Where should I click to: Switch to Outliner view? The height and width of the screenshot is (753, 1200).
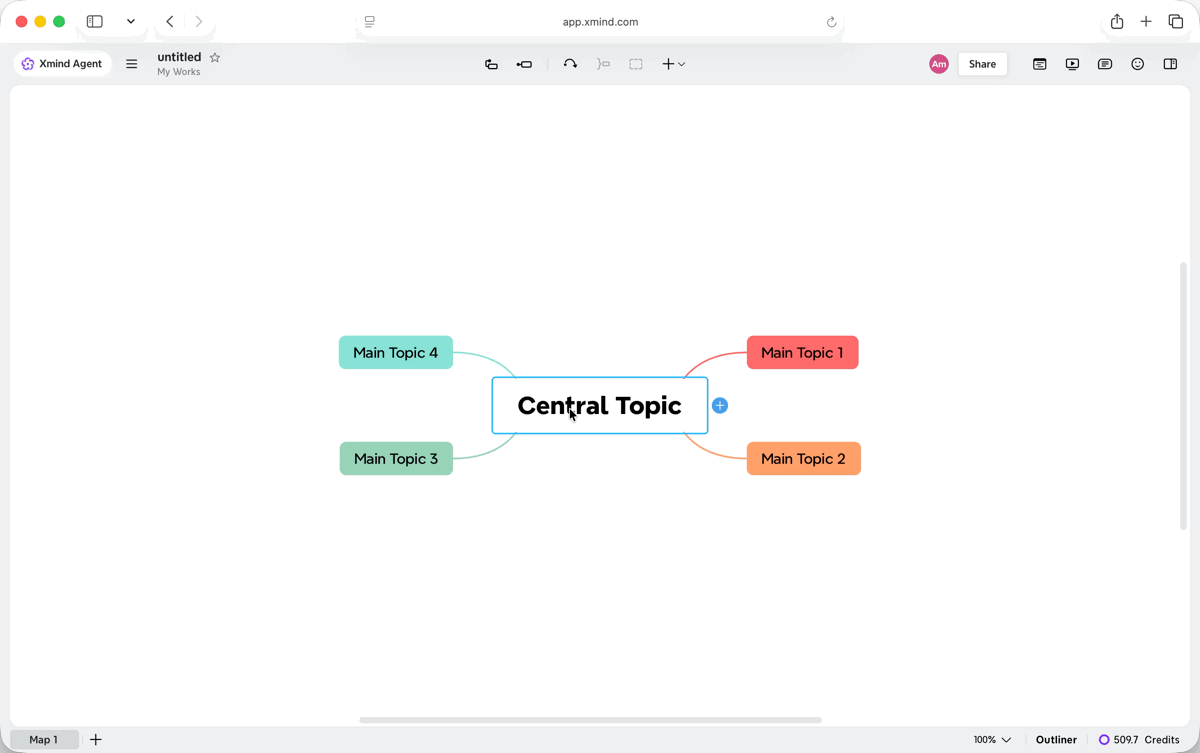tap(1056, 740)
